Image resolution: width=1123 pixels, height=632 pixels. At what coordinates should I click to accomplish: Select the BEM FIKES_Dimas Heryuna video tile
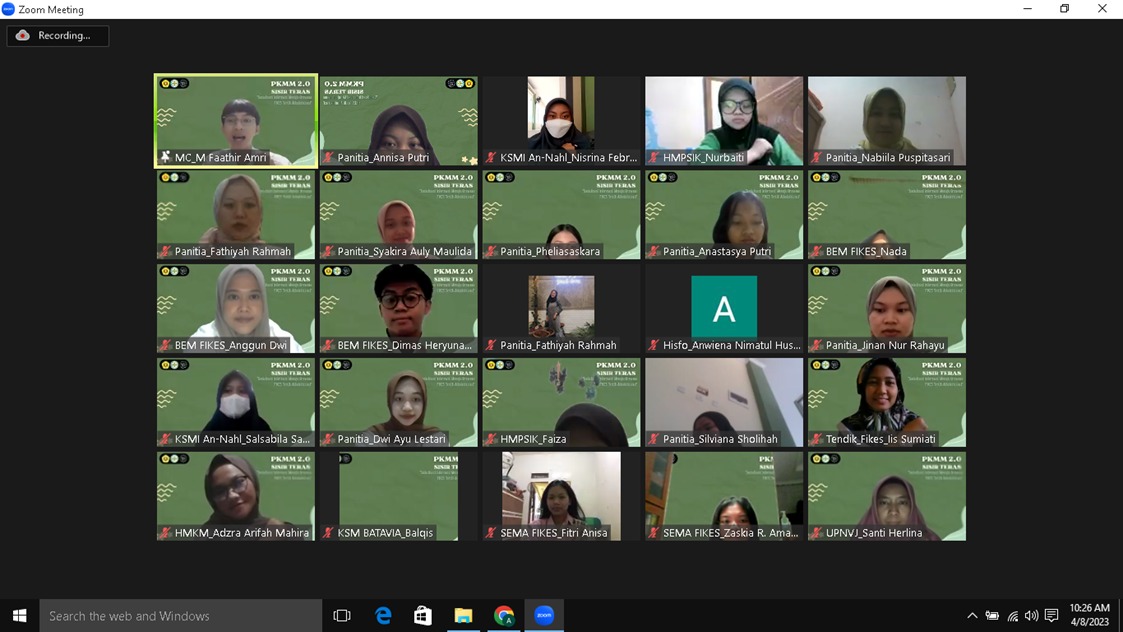[x=399, y=308]
